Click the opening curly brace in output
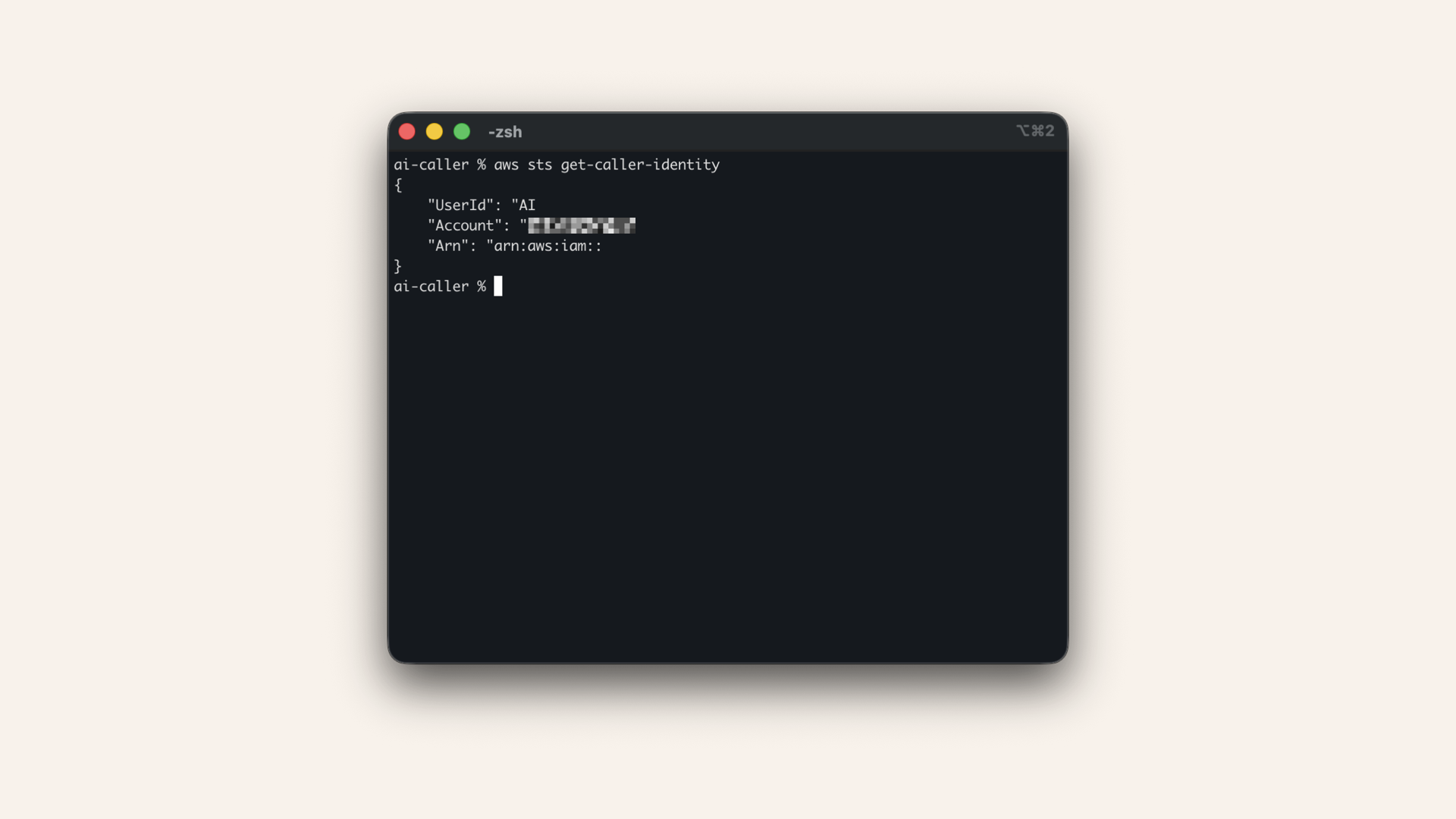The height and width of the screenshot is (819, 1456). (x=398, y=185)
